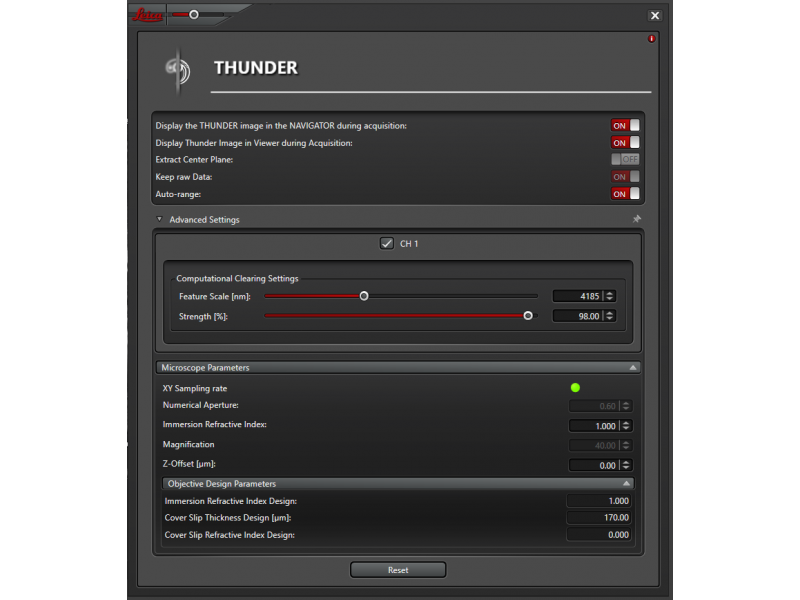The image size is (800, 600).
Task: Collapse the Advanced Settings triangle
Action: [159, 219]
